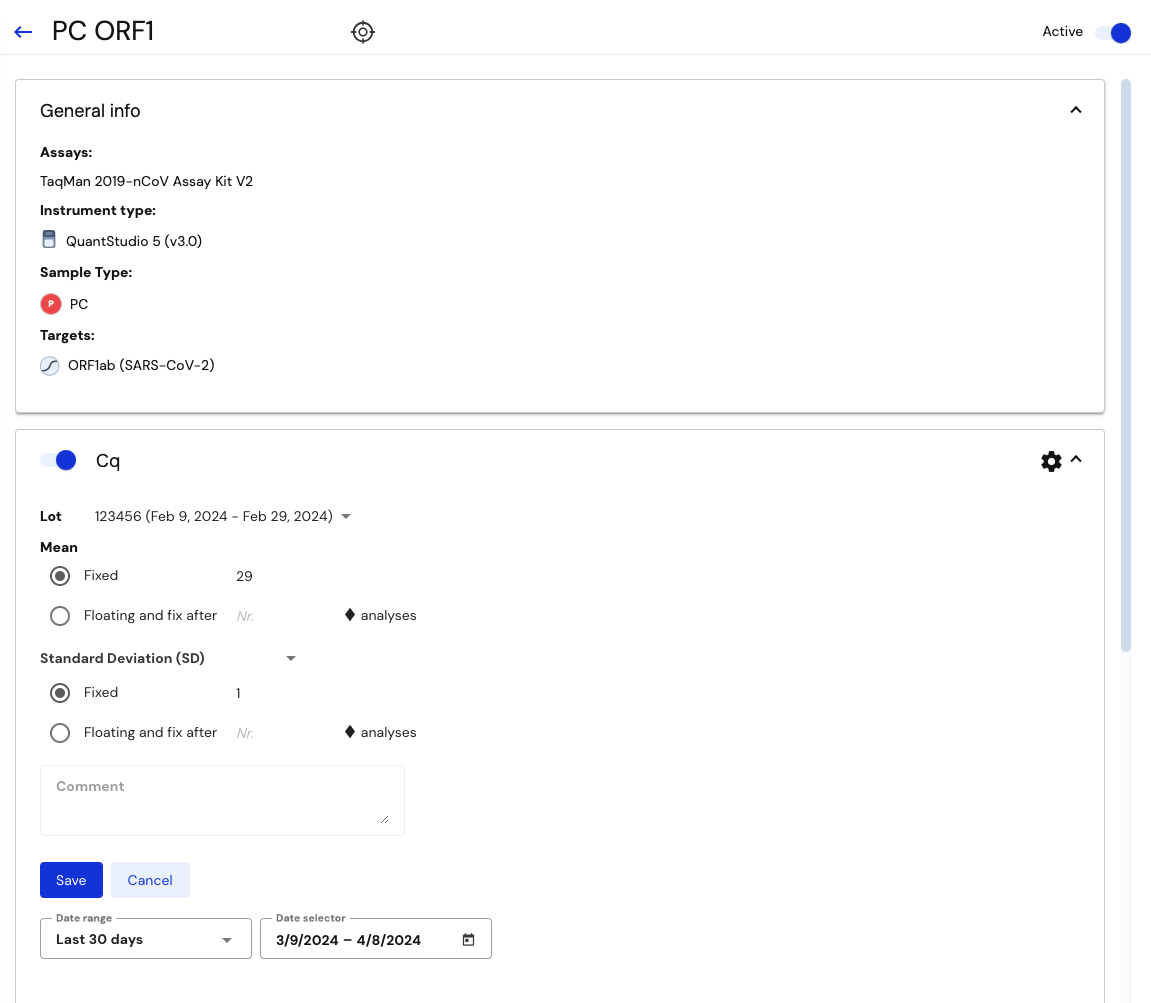The height and width of the screenshot is (1003, 1151).
Task: Disable the Cq toggle switch
Action: (59, 460)
